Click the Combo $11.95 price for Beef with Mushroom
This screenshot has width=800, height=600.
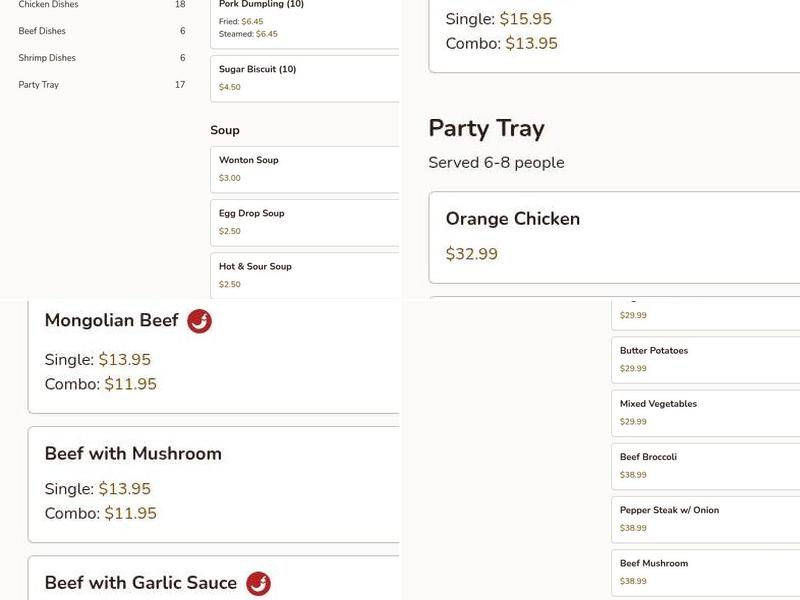click(100, 513)
